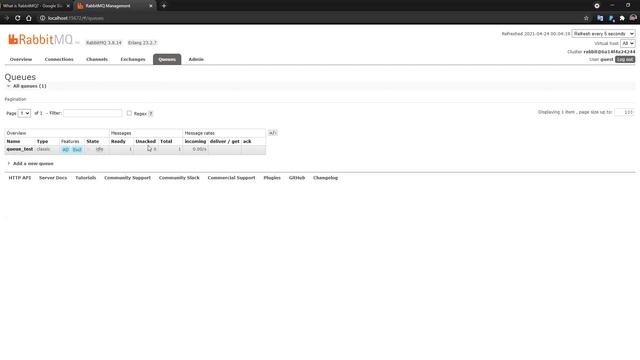Click the Erlang 23.2.7 version label
640x360 pixels.
coord(142,42)
